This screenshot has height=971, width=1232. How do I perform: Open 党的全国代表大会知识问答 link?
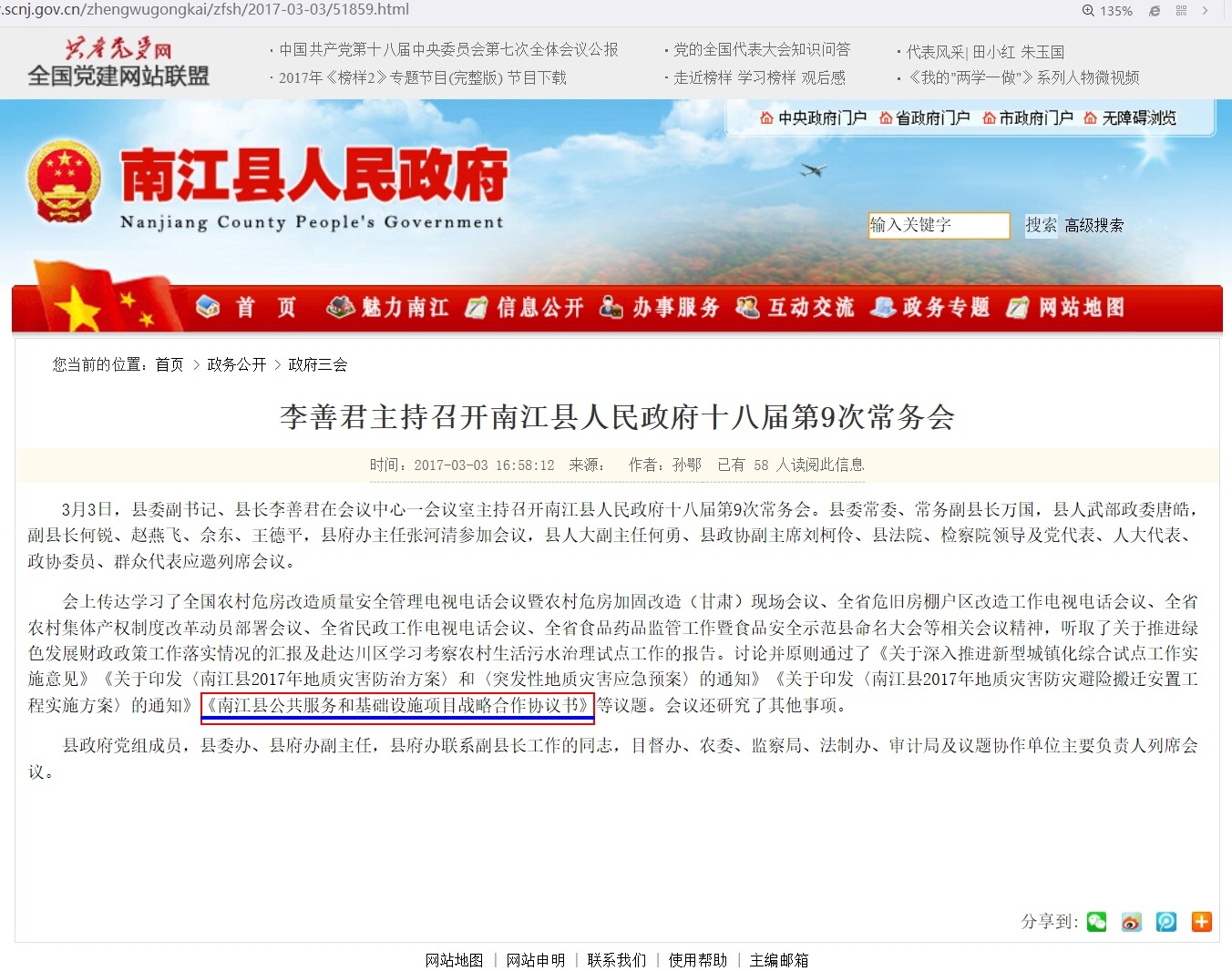point(762,50)
